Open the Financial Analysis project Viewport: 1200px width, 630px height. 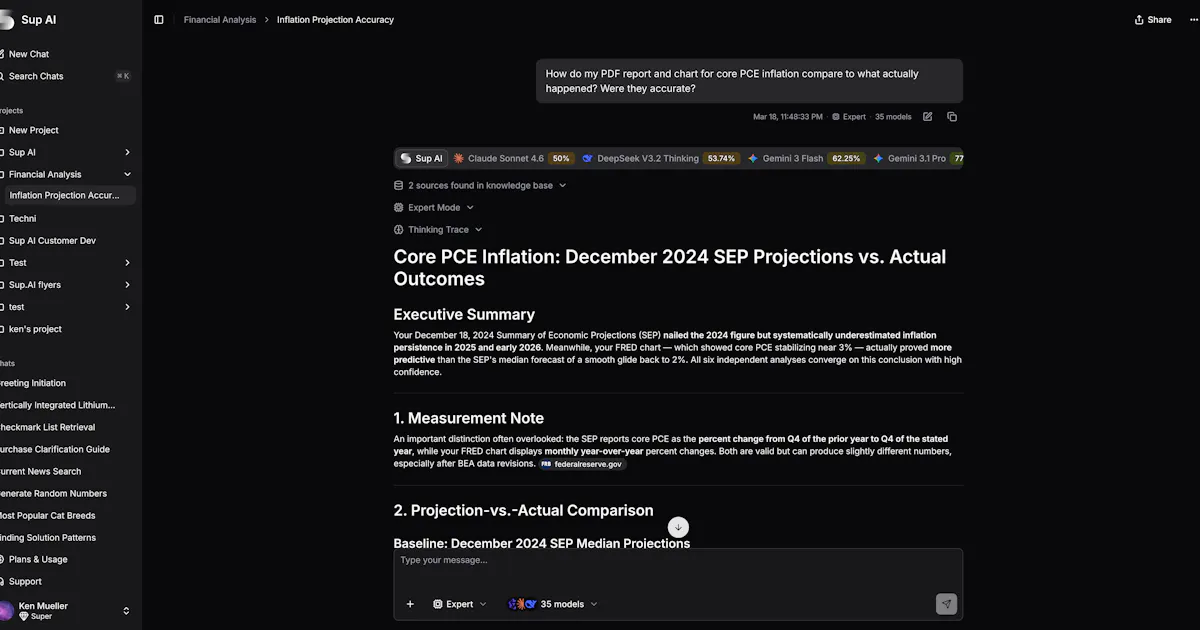45,174
